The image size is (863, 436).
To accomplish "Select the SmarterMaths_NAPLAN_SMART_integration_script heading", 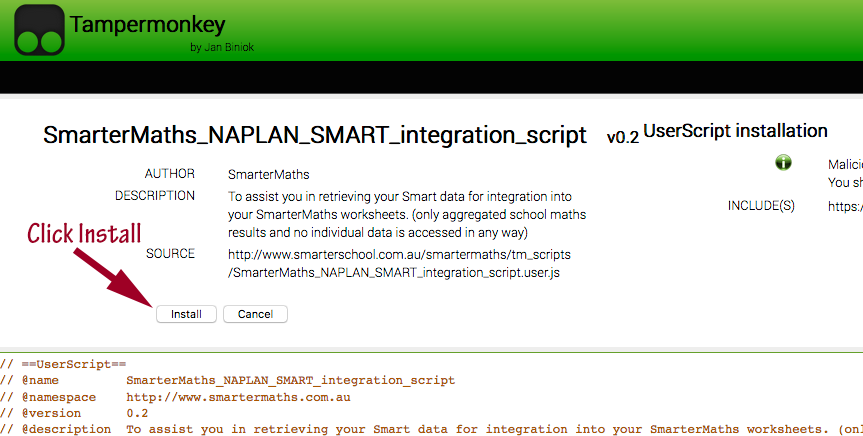I will coord(315,136).
